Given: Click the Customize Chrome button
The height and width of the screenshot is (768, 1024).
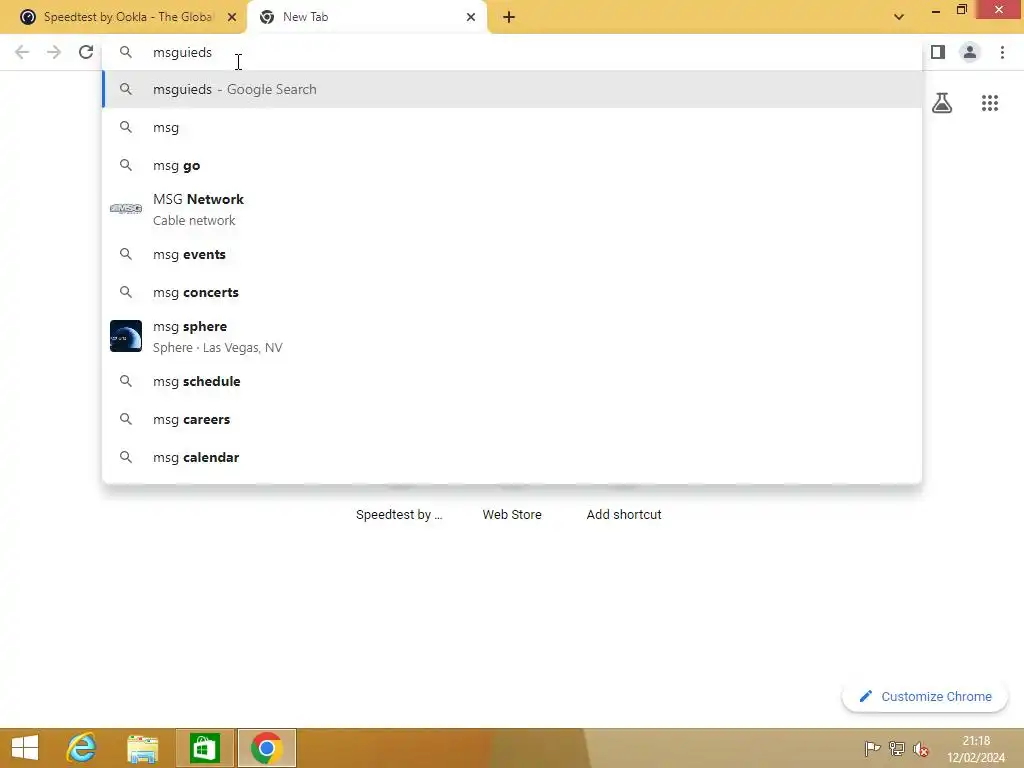Looking at the screenshot, I should point(925,697).
